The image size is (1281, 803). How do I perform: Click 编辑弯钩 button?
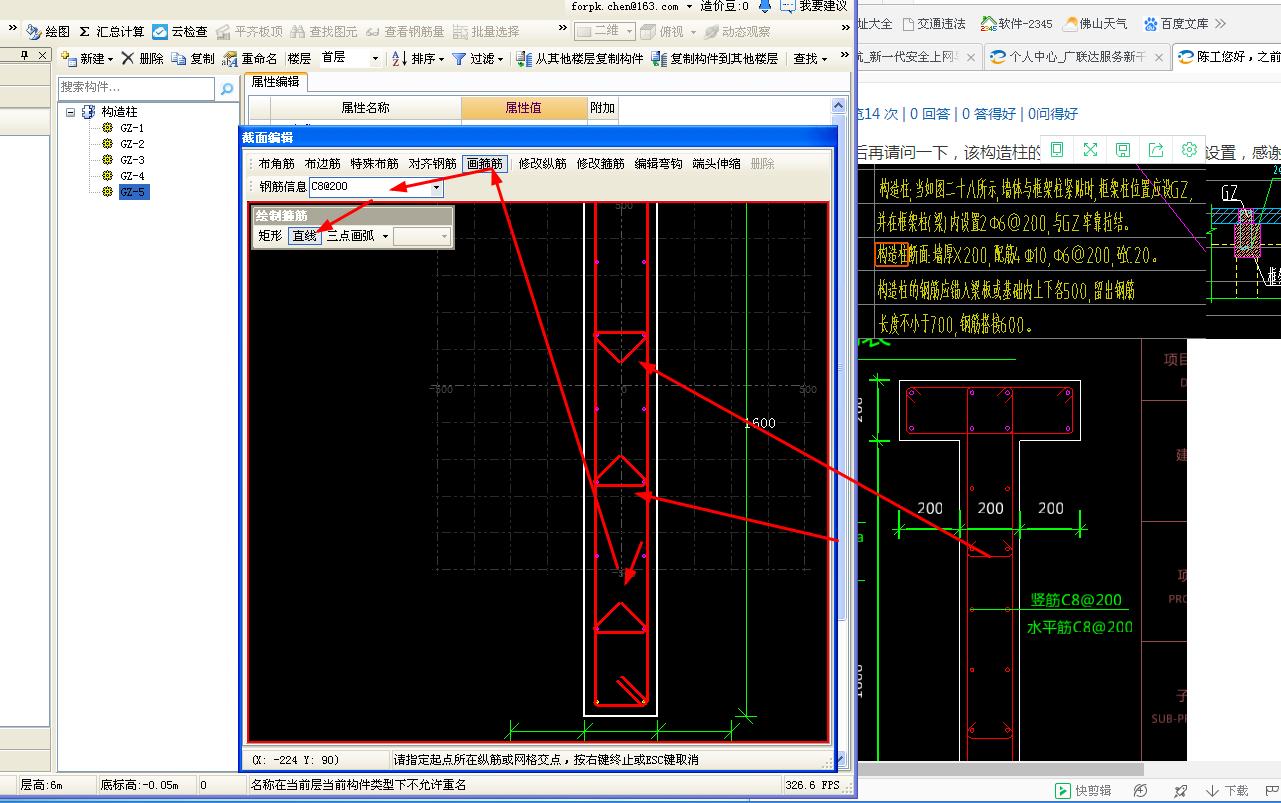pos(658,164)
